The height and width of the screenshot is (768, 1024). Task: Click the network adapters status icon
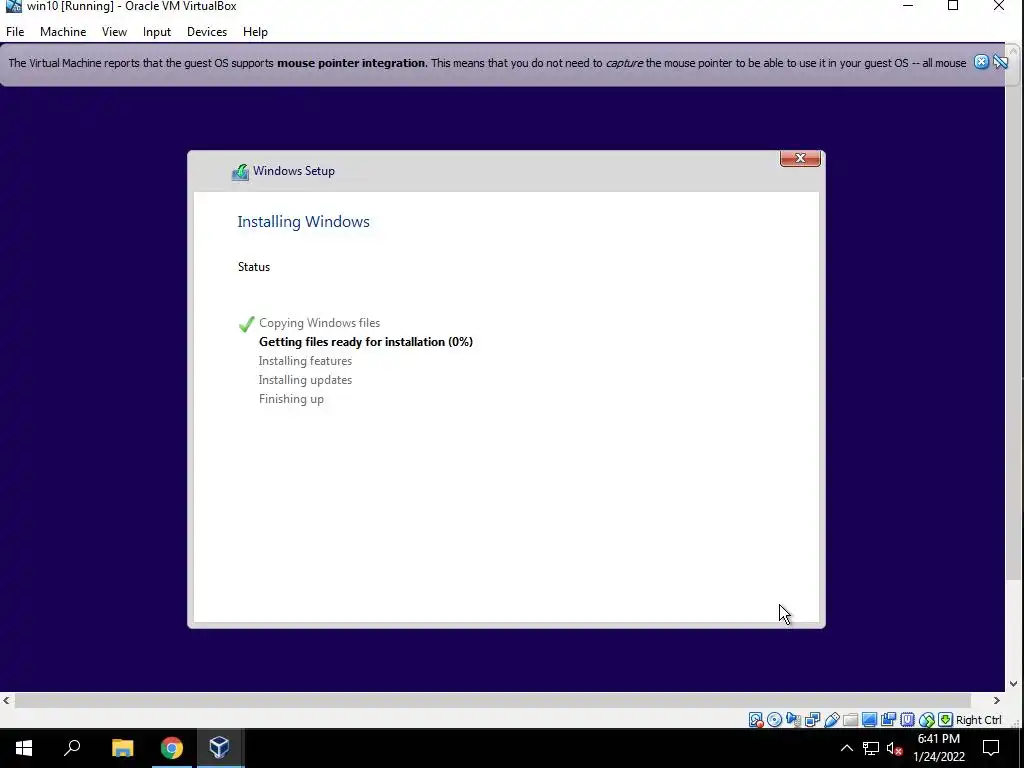point(812,720)
